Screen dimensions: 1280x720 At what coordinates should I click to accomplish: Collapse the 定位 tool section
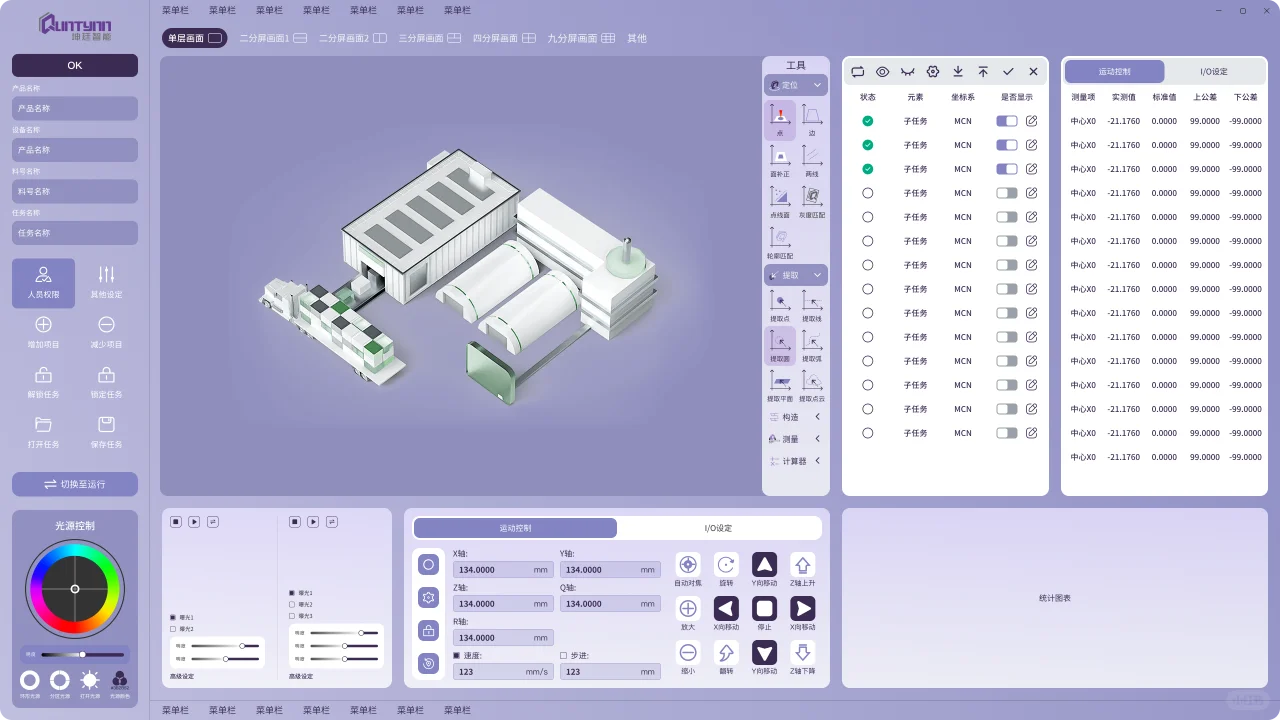pos(817,85)
